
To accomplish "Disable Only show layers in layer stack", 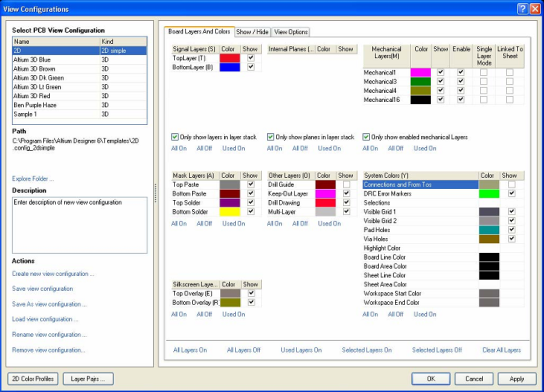I will (175, 137).
